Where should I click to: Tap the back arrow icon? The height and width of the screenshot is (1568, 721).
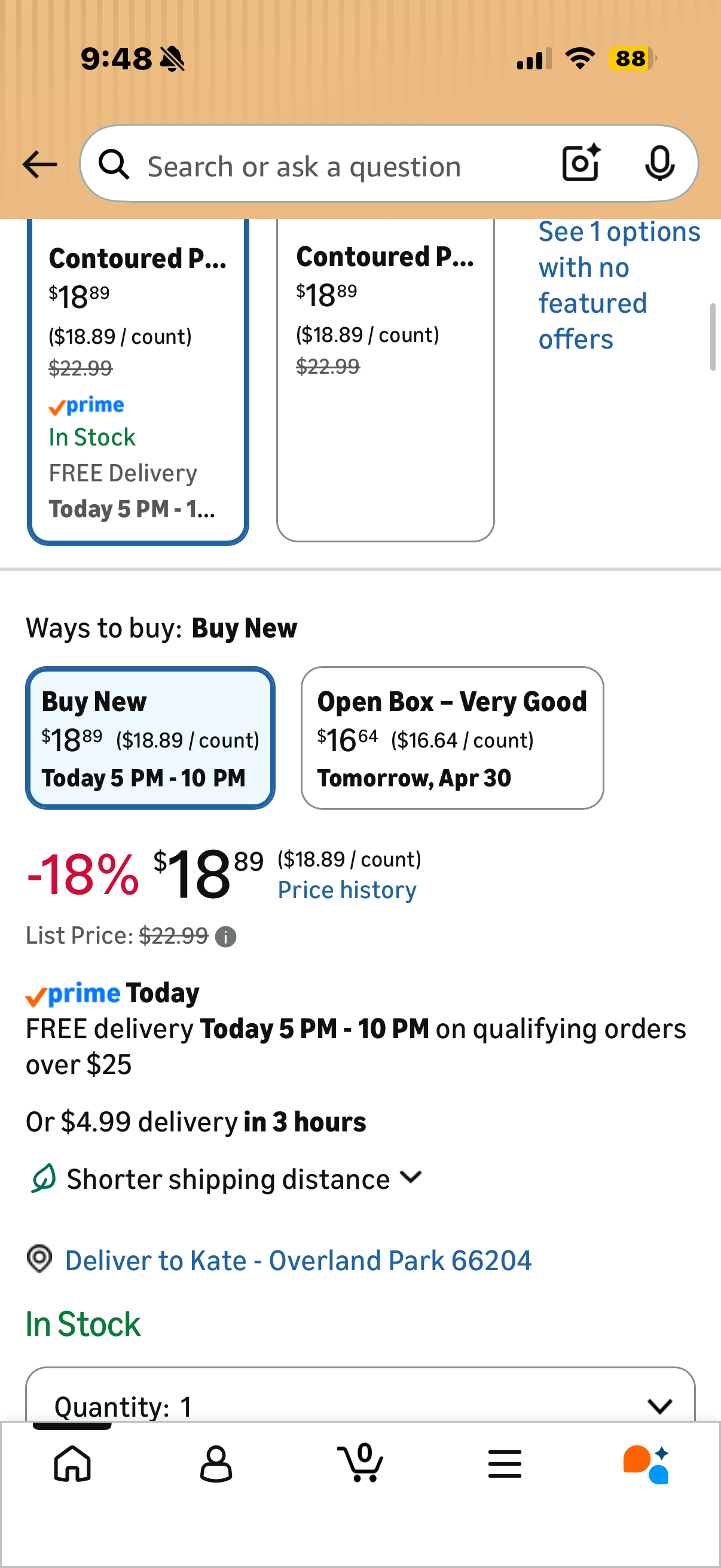[39, 164]
